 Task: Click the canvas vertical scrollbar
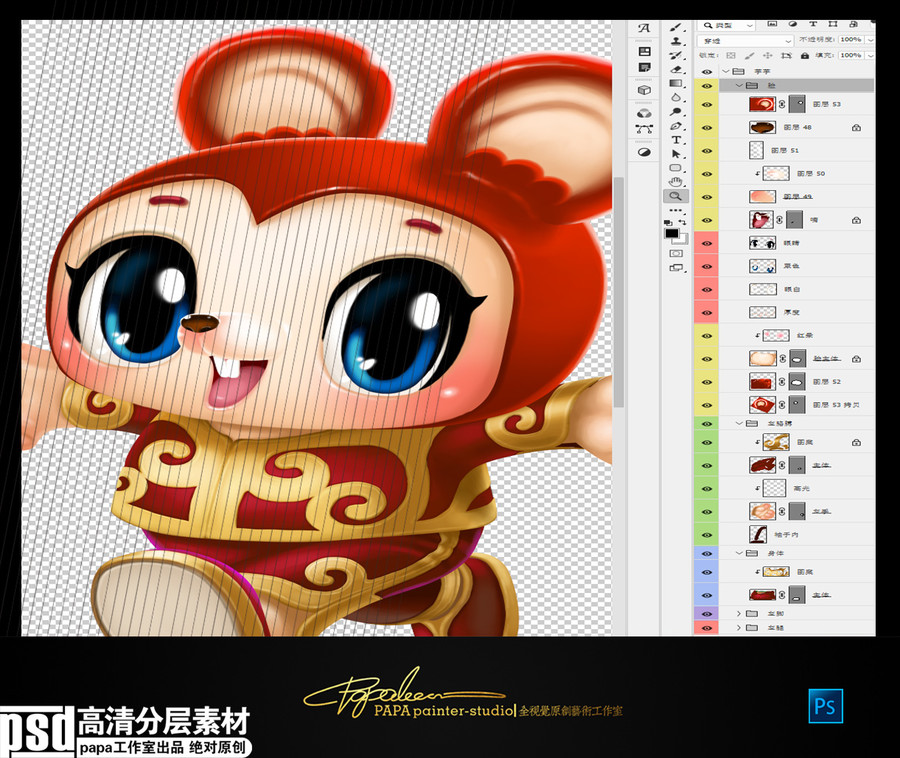pyautogui.click(x=618, y=292)
